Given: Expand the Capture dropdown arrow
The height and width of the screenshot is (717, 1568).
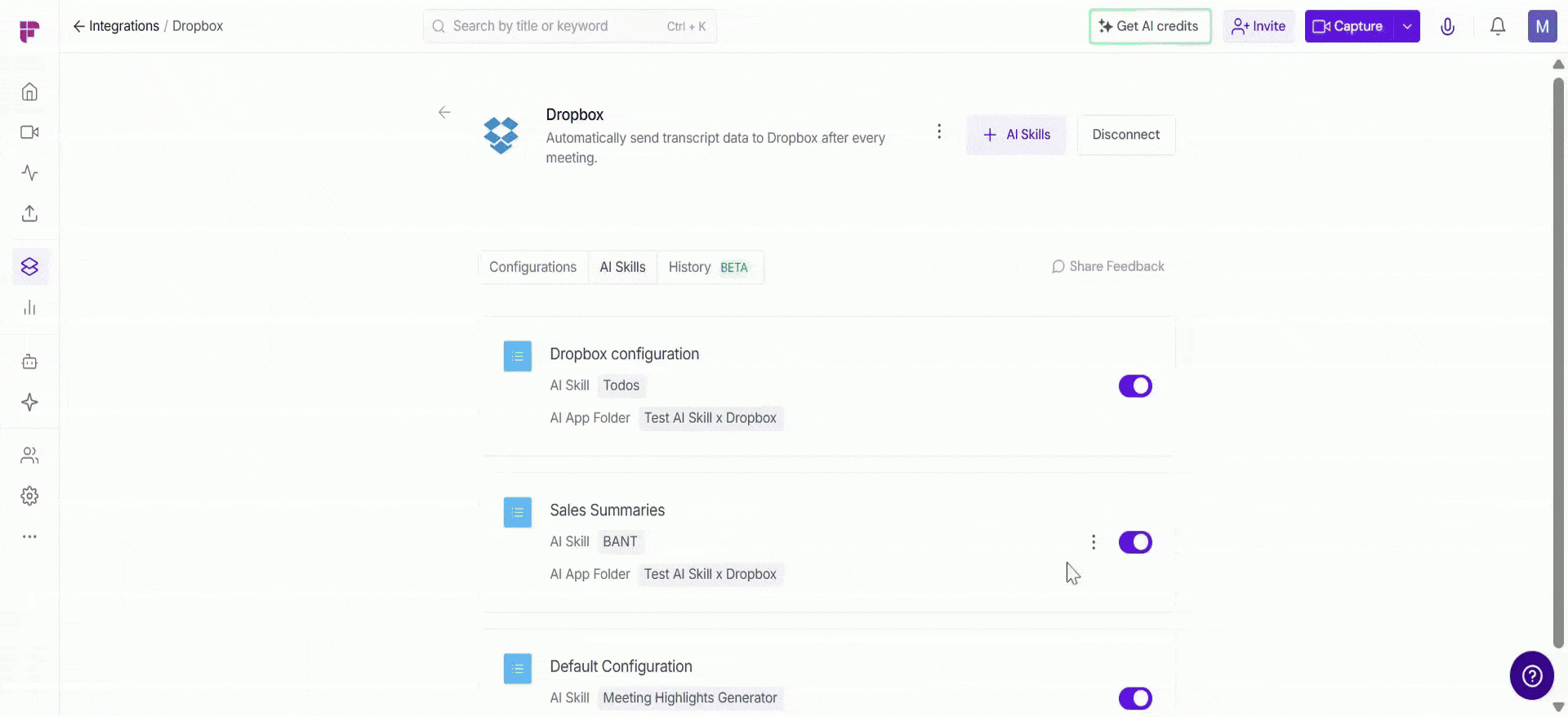Looking at the screenshot, I should pyautogui.click(x=1407, y=26).
